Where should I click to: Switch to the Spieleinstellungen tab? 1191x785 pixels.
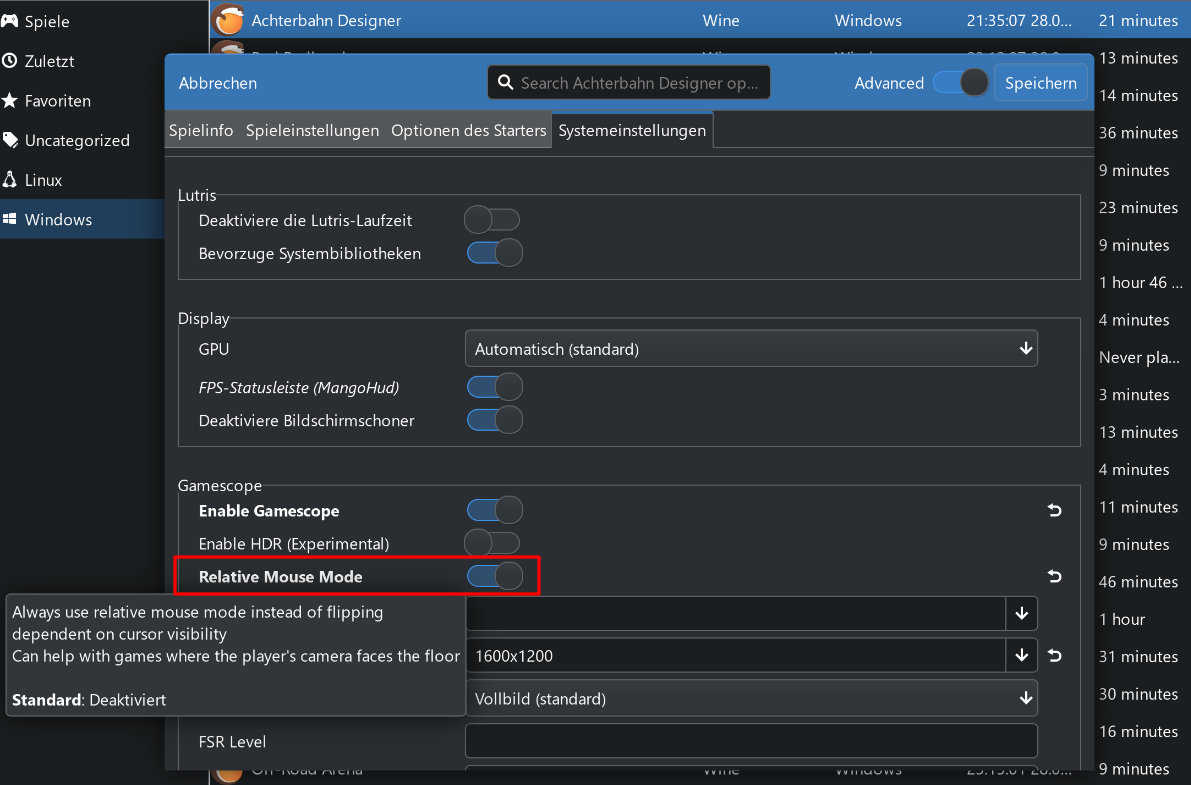pyautogui.click(x=312, y=130)
